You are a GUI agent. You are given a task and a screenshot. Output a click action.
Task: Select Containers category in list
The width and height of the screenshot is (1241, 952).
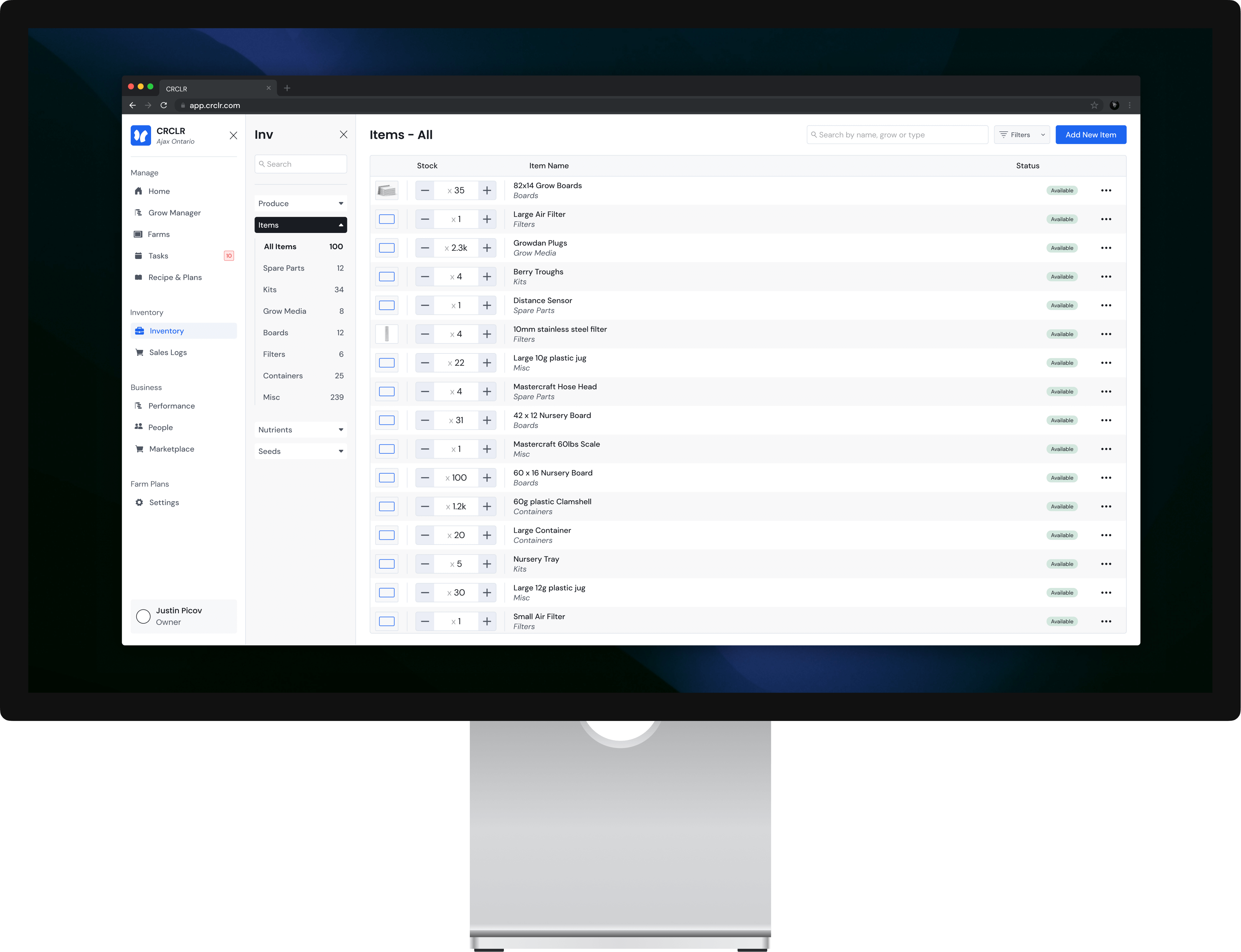tap(283, 376)
